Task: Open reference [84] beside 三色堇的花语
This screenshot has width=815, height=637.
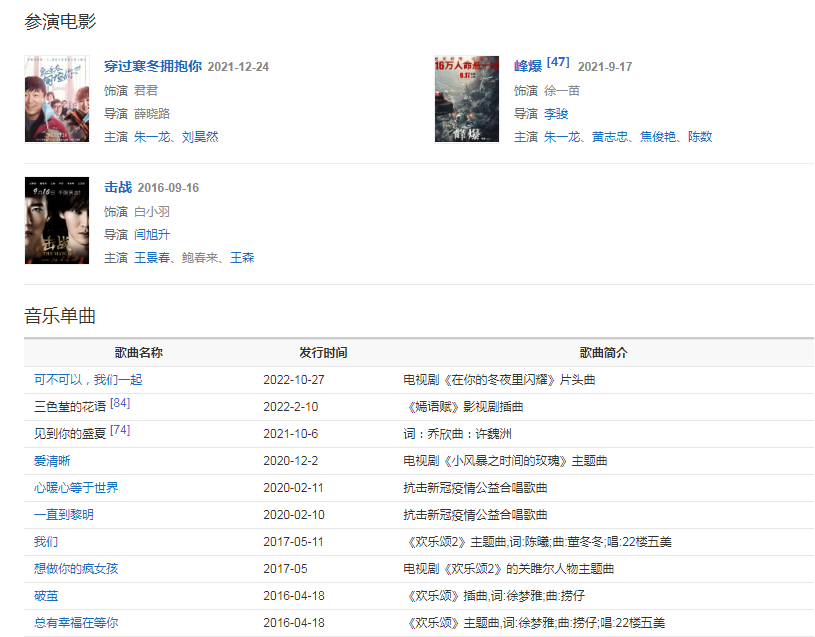Action: (120, 403)
